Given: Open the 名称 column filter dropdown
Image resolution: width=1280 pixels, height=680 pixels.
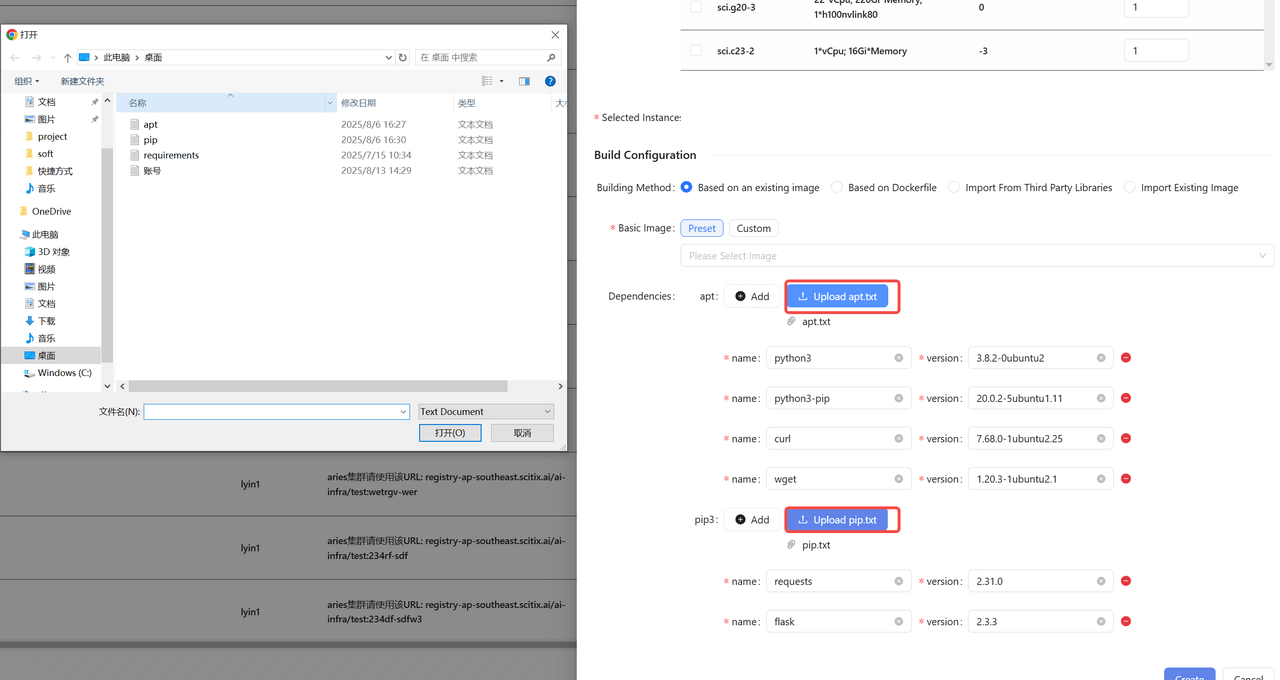Looking at the screenshot, I should click(330, 103).
